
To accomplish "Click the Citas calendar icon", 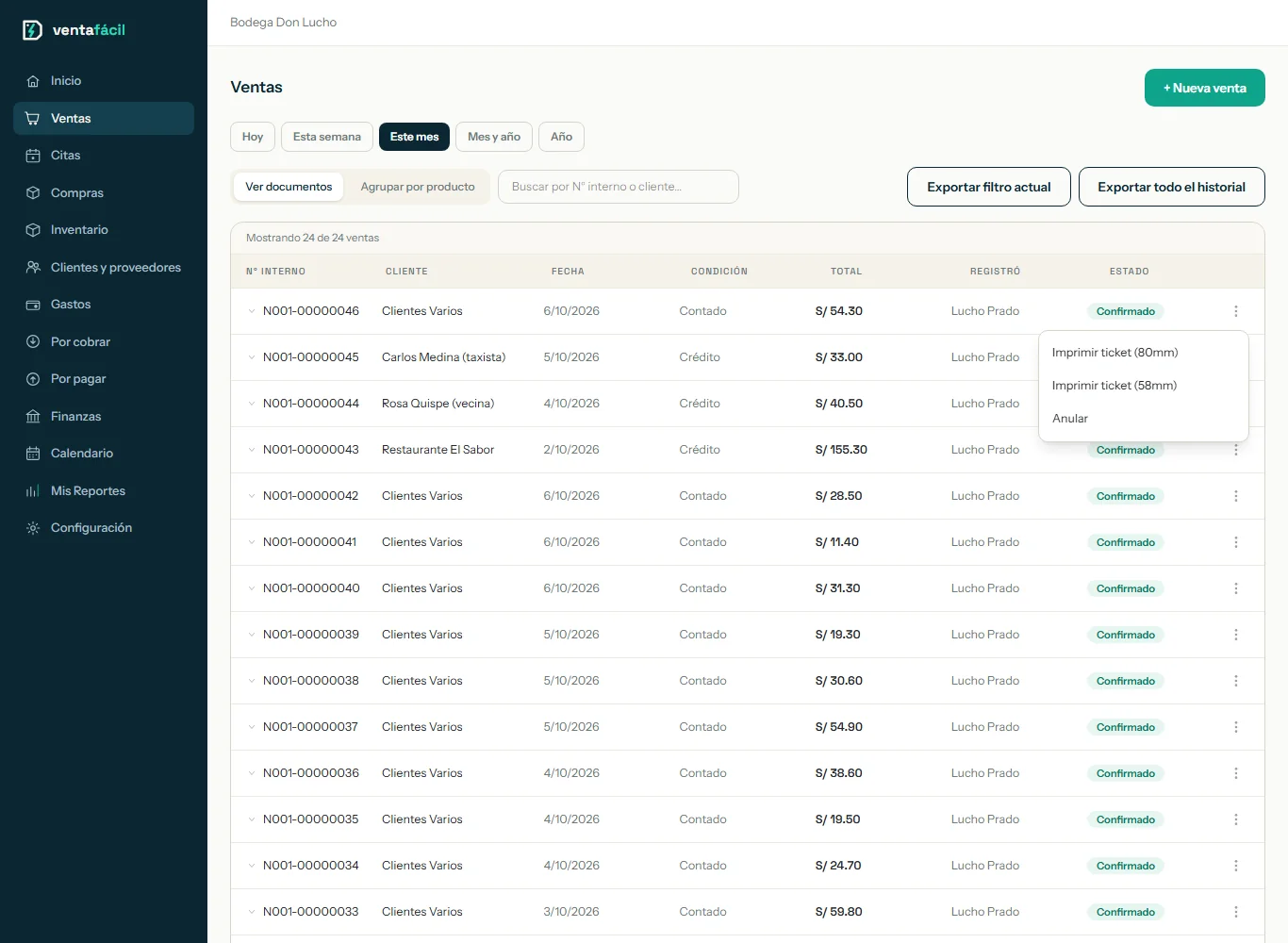I will coord(33,156).
